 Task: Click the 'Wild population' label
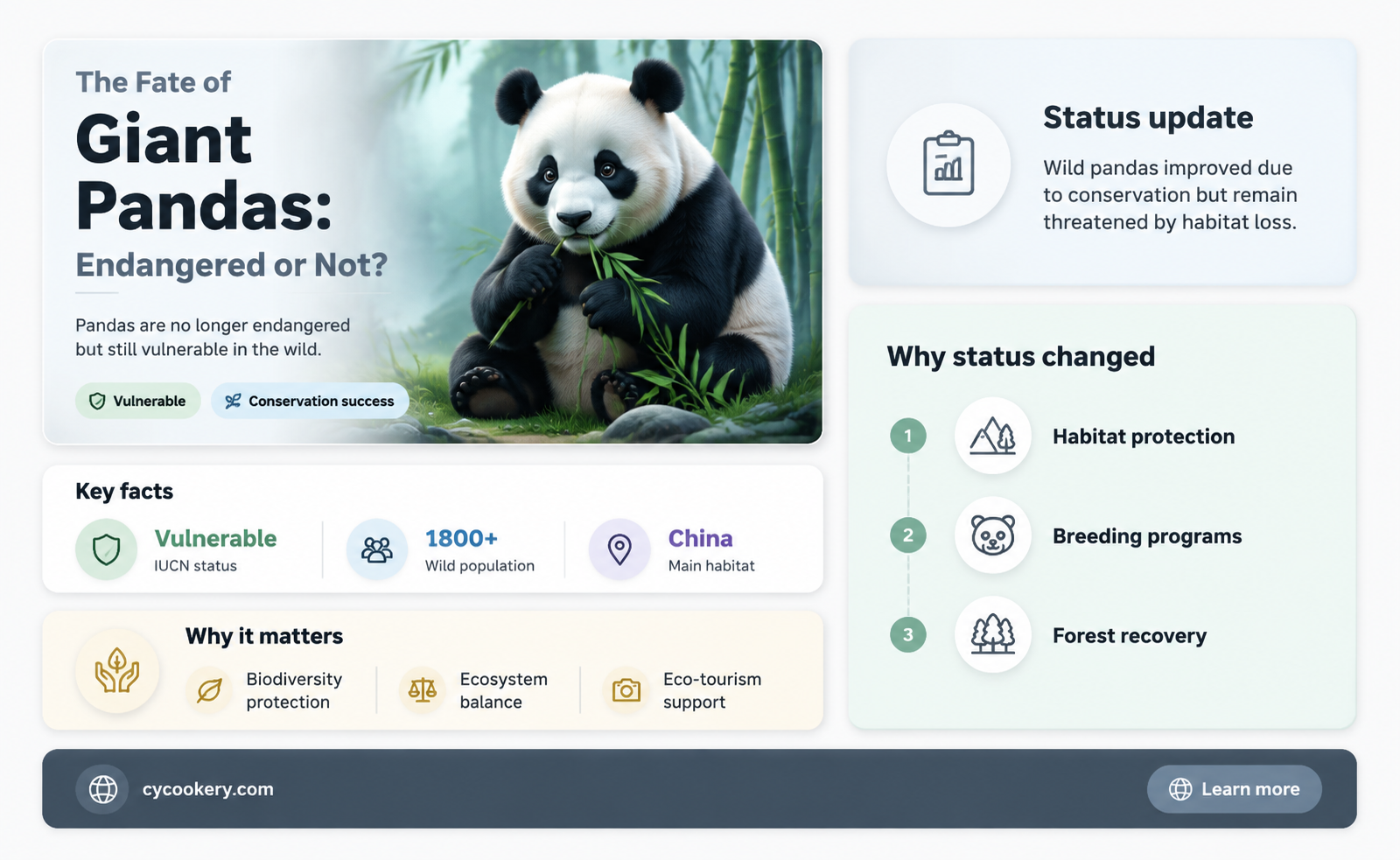point(479,566)
